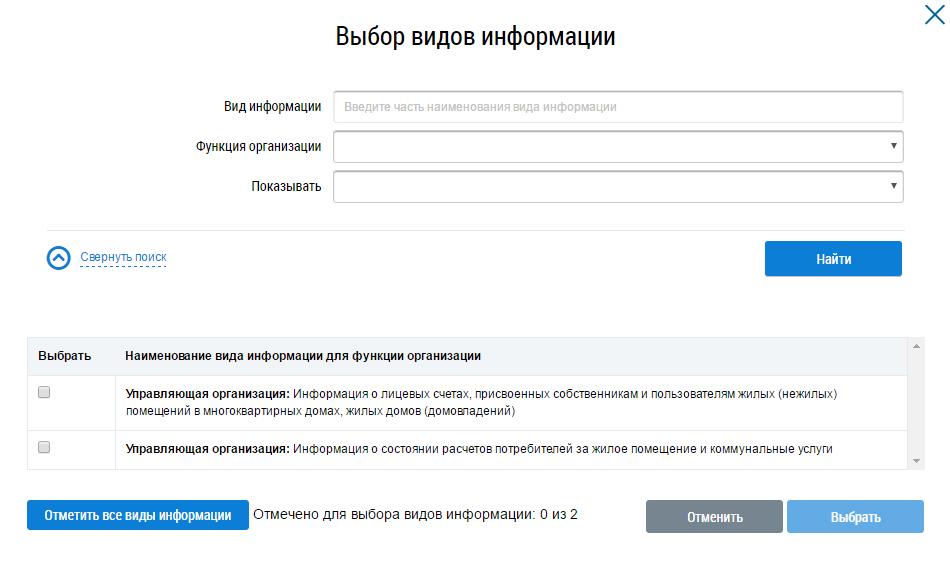Image resolution: width=950 pixels, height=568 pixels.
Task: Select the row text about 'состоянии расчетов'
Action: (478, 449)
